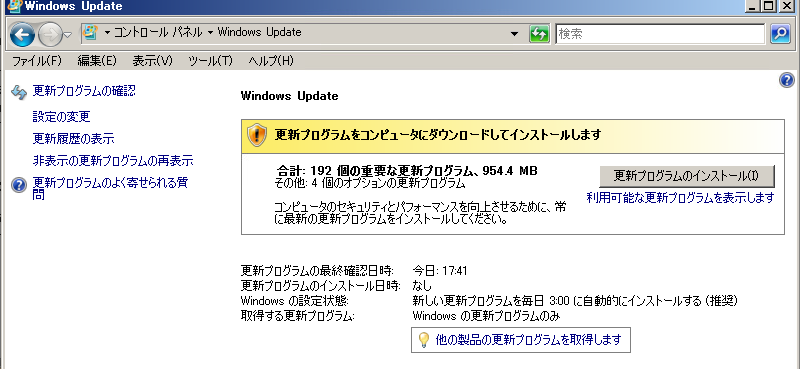Maximize the Windows Update window
Screen dimensions: 800x369
(769, 6)
